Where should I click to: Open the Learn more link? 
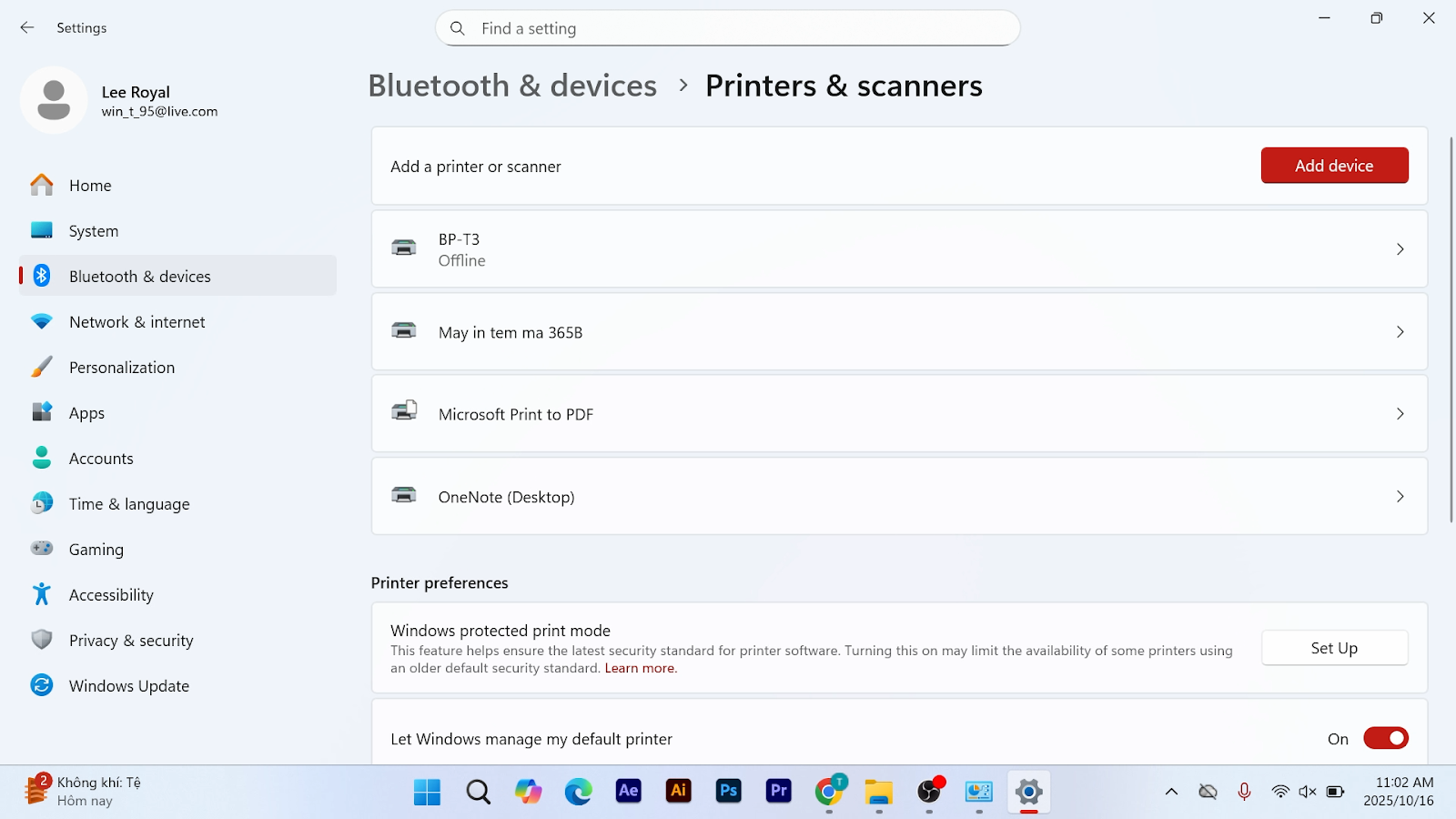641,668
